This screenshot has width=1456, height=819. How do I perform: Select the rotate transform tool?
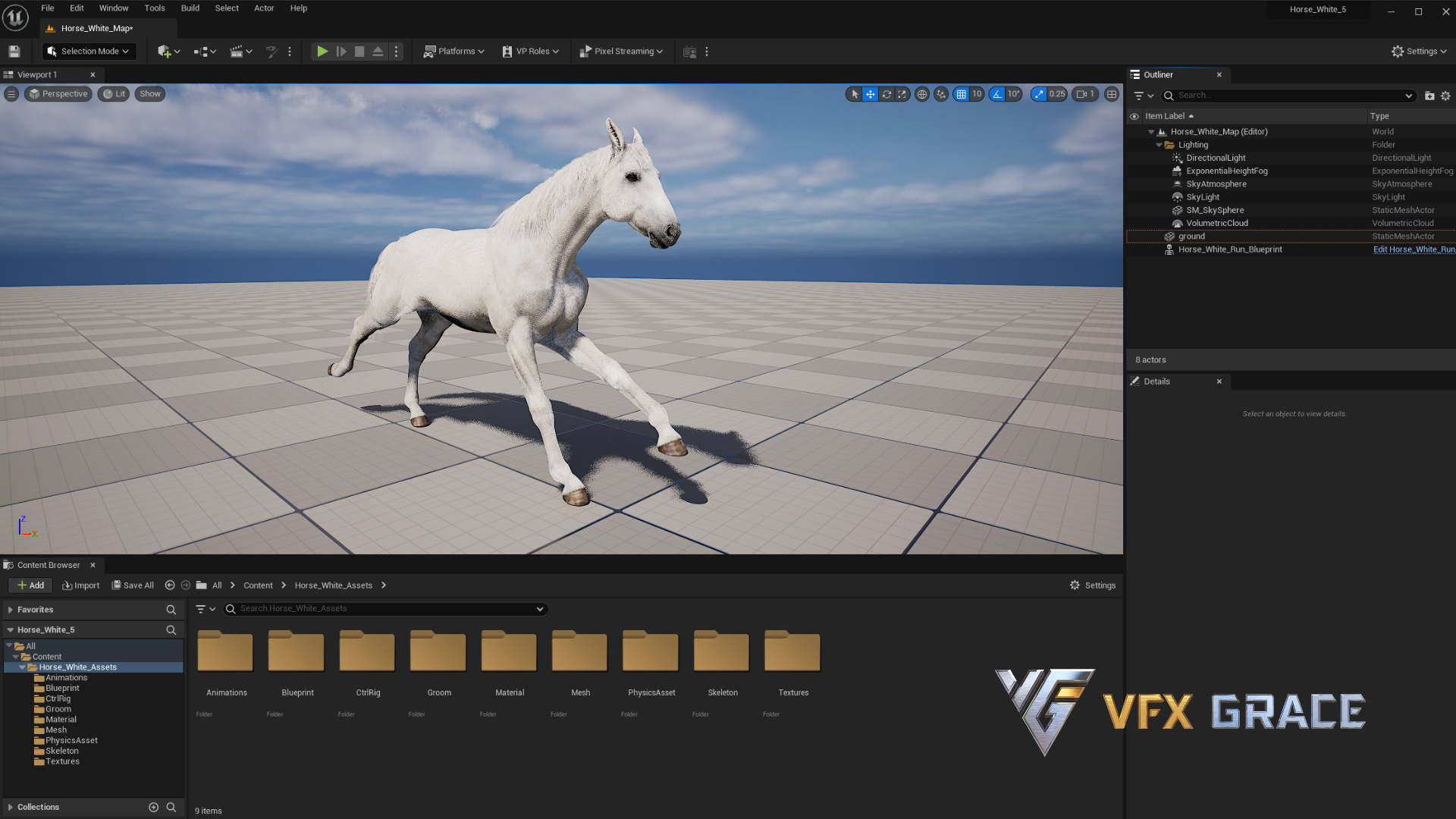[886, 94]
